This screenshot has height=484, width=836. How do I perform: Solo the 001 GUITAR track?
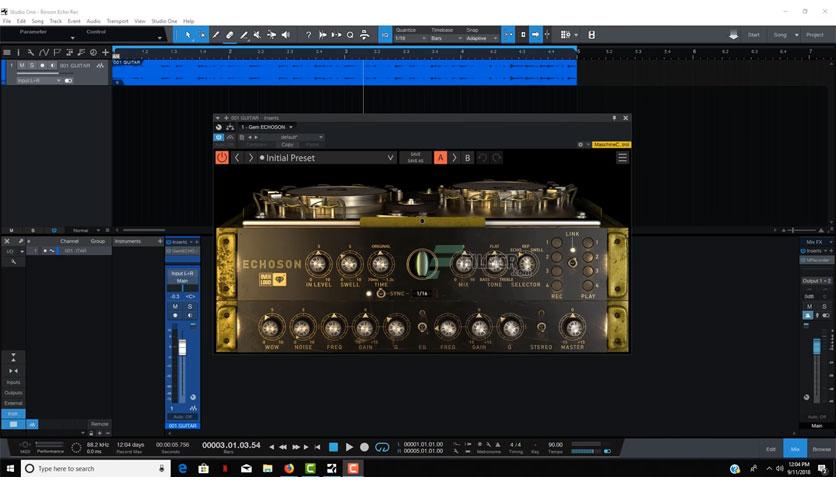32,66
